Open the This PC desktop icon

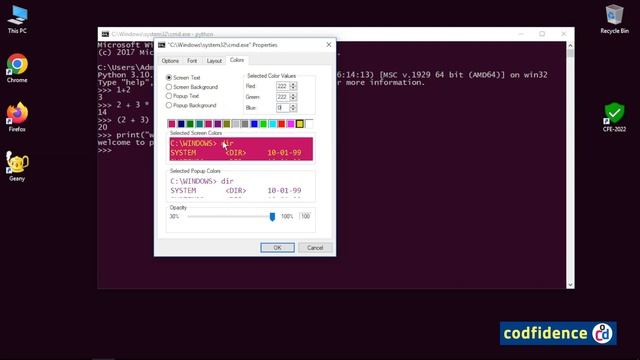point(17,19)
